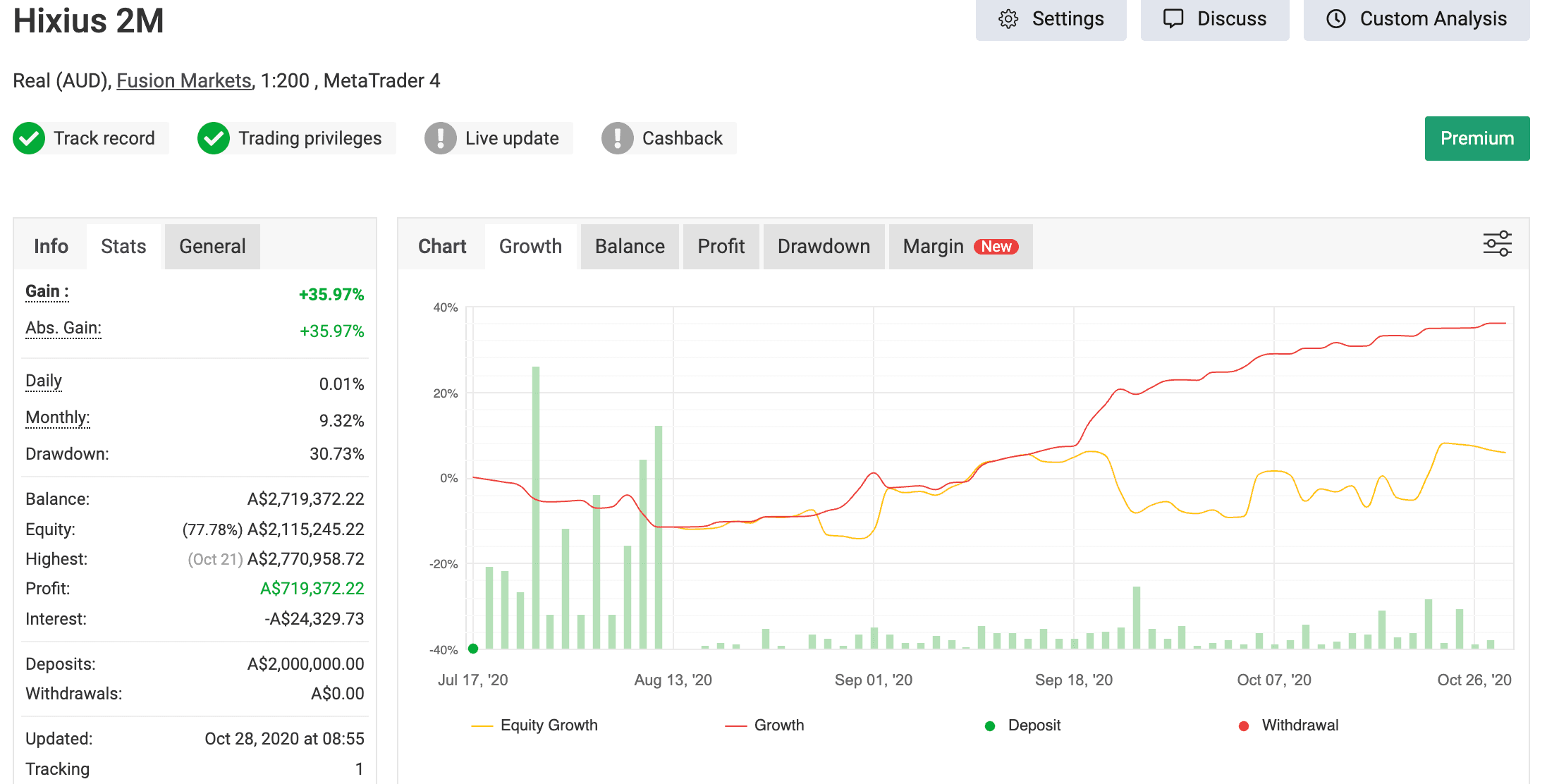The image size is (1547, 784).
Task: Open the Drawdown chart tab
Action: [x=824, y=246]
